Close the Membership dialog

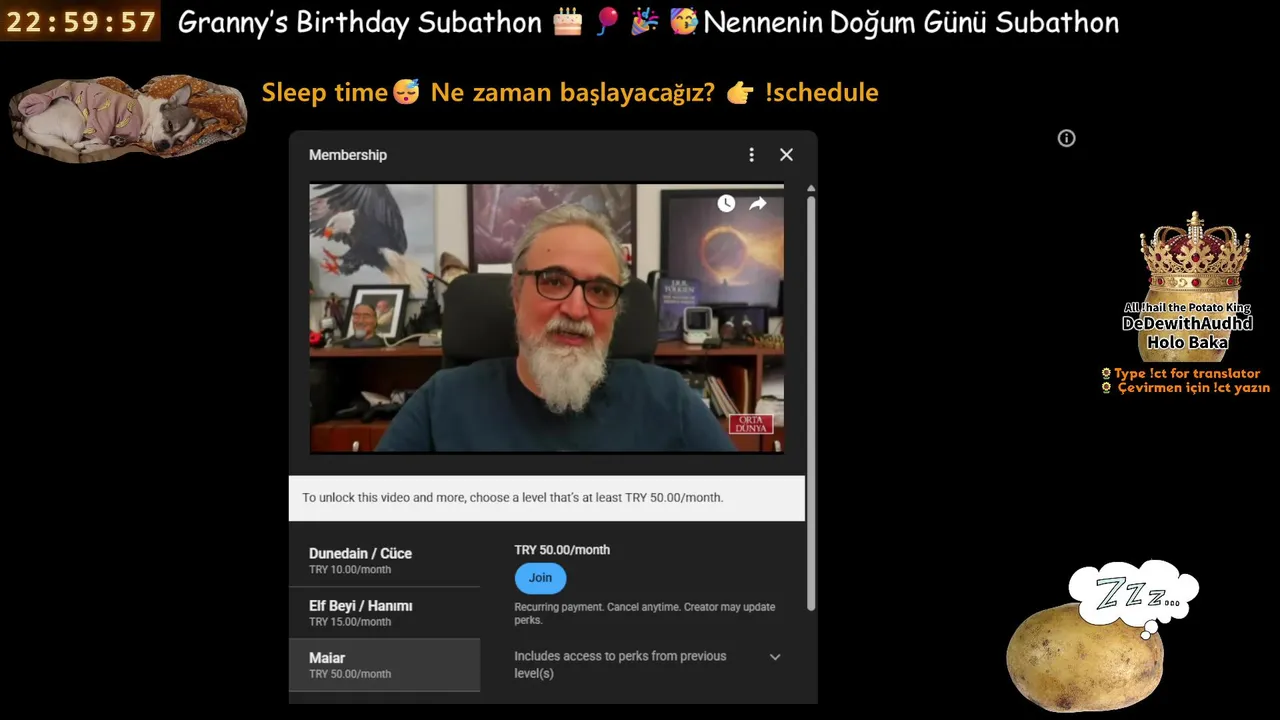(x=786, y=155)
